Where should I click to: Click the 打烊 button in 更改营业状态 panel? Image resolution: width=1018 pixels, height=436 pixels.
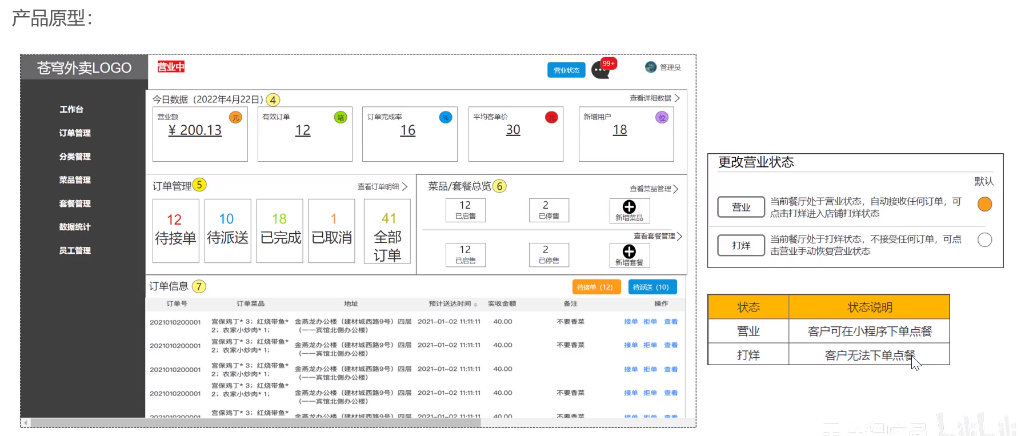click(741, 246)
